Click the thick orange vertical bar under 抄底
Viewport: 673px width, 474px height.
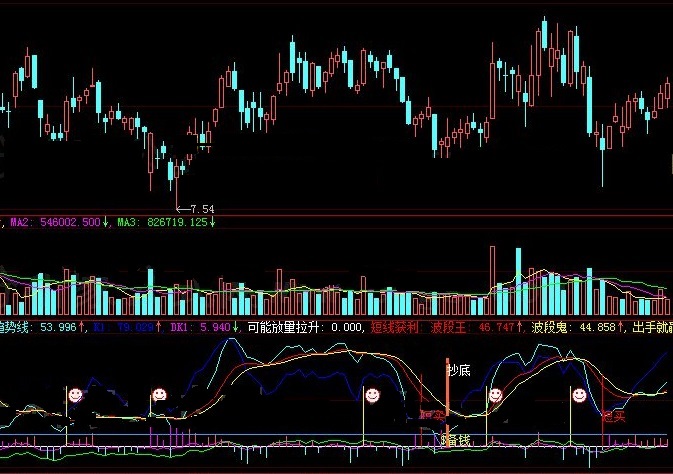pos(447,402)
